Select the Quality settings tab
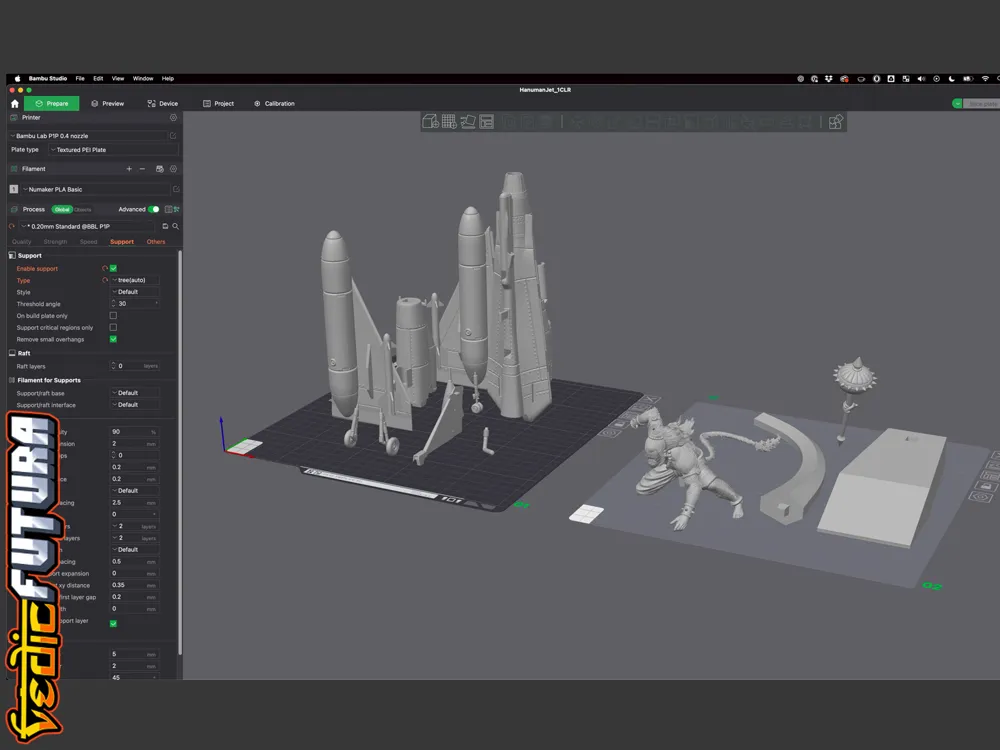 point(22,242)
